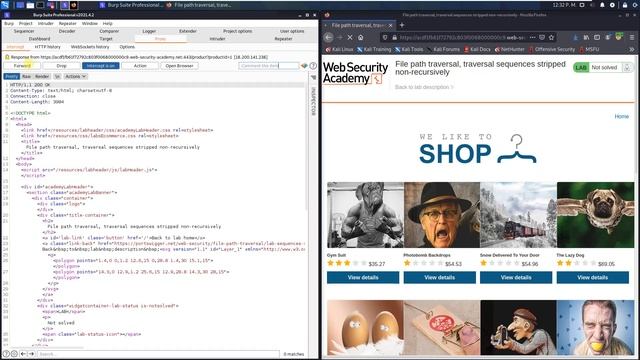
Task: Open the Project menu in Burp
Action: tap(25, 24)
